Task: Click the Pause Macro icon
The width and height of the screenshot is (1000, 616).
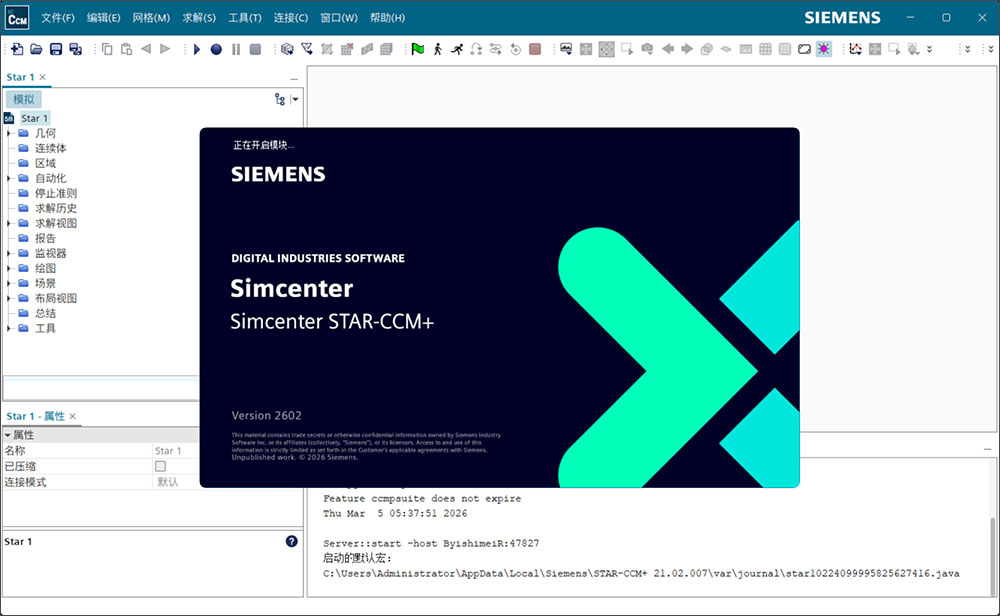Action: pos(236,49)
